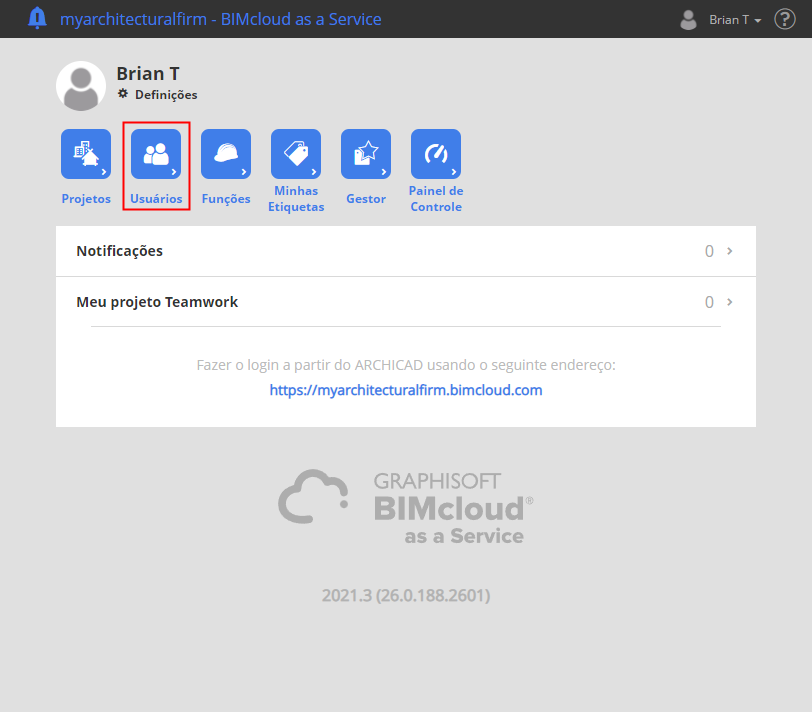Click the Minhas Etiquetas icon
The height and width of the screenshot is (712, 812).
click(x=295, y=154)
